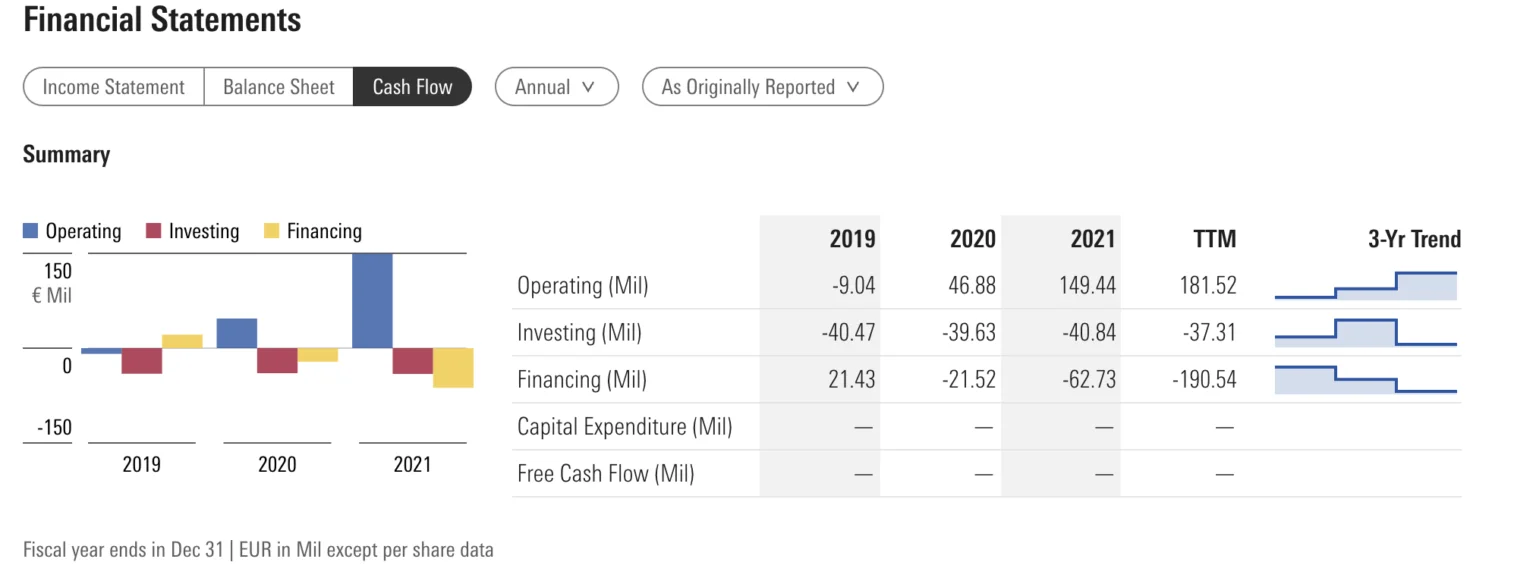Viewport: 1536px width, 581px height.
Task: Select the Cash Flow tab
Action: point(412,87)
